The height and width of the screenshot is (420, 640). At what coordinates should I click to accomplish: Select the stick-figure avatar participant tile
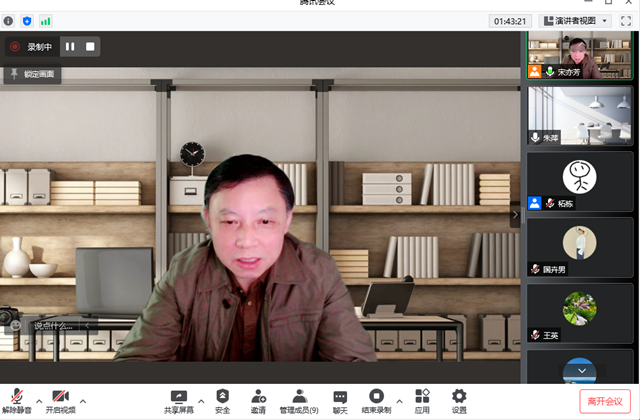coord(580,182)
